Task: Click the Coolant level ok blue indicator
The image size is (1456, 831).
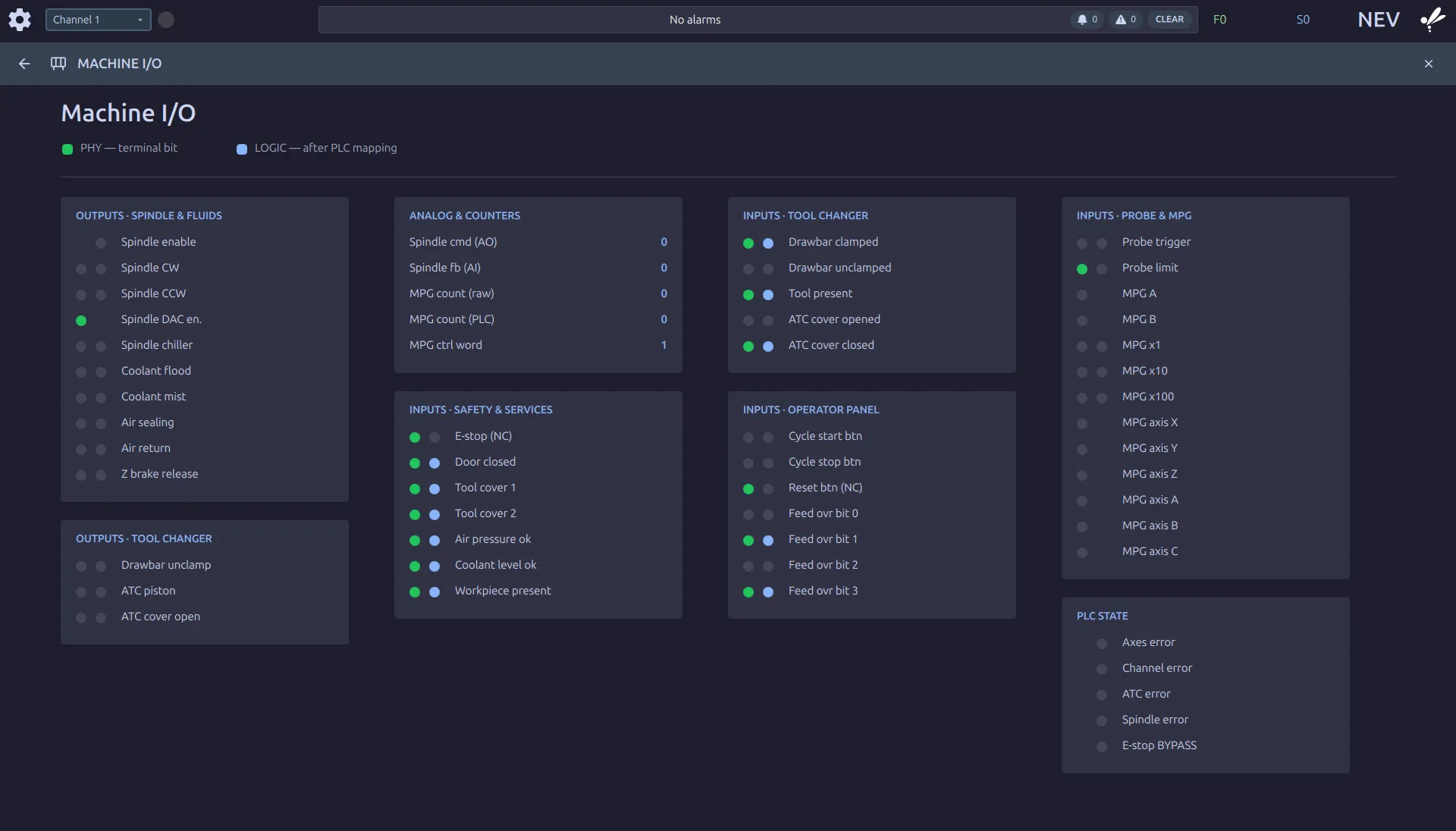Action: [x=435, y=566]
